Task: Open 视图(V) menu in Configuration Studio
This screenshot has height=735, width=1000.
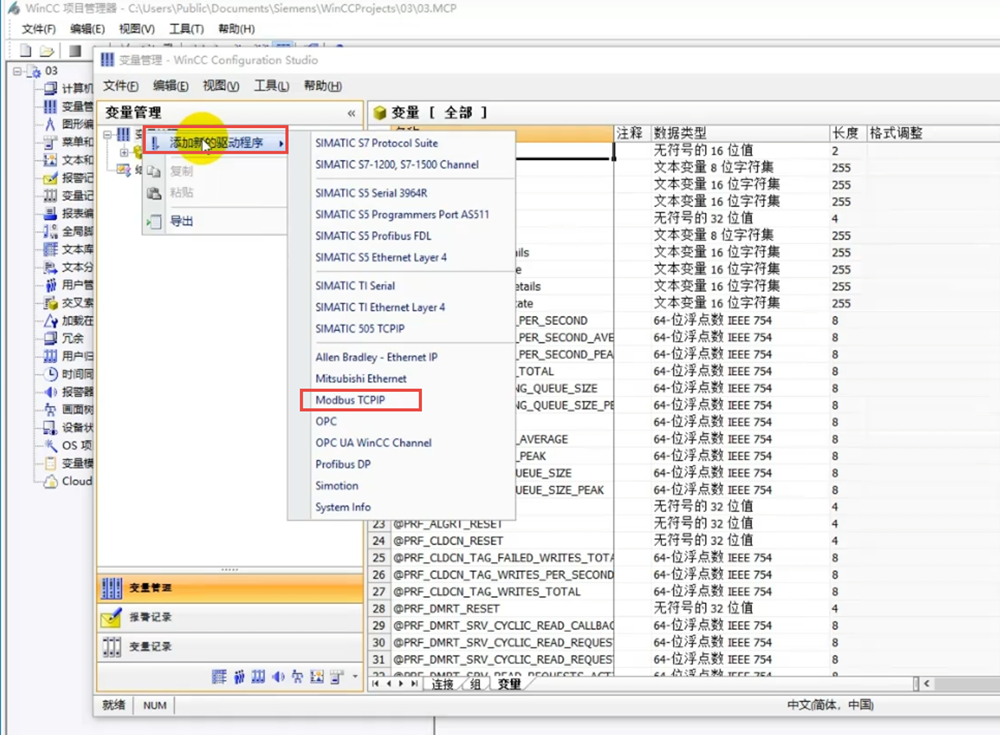Action: (x=221, y=86)
